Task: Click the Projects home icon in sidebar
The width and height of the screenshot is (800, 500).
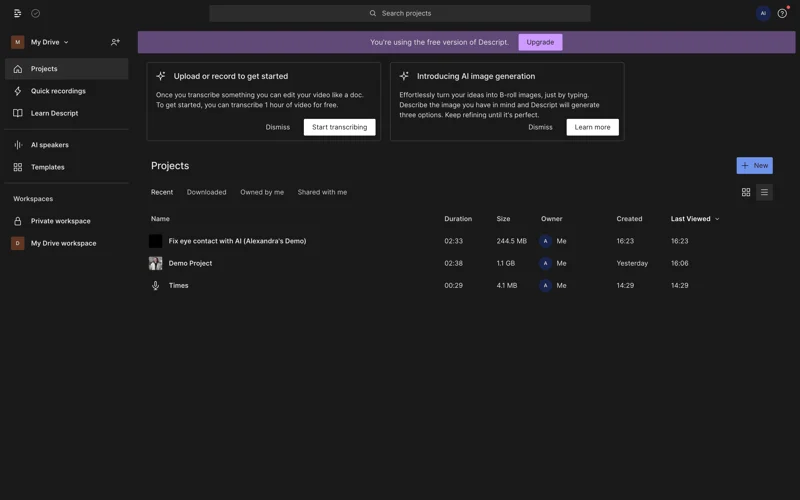Action: [x=18, y=69]
